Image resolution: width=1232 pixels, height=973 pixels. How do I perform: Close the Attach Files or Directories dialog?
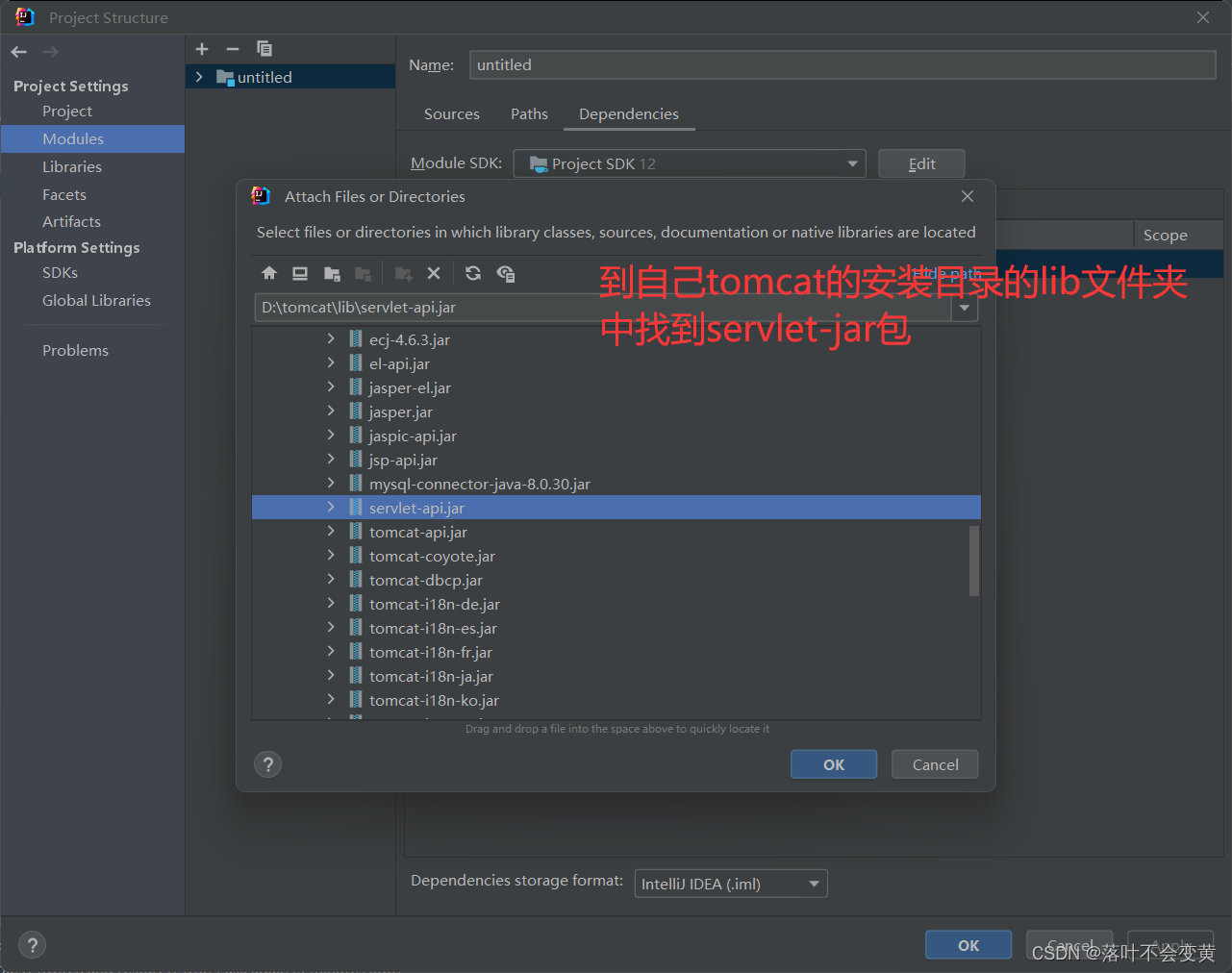[968, 196]
